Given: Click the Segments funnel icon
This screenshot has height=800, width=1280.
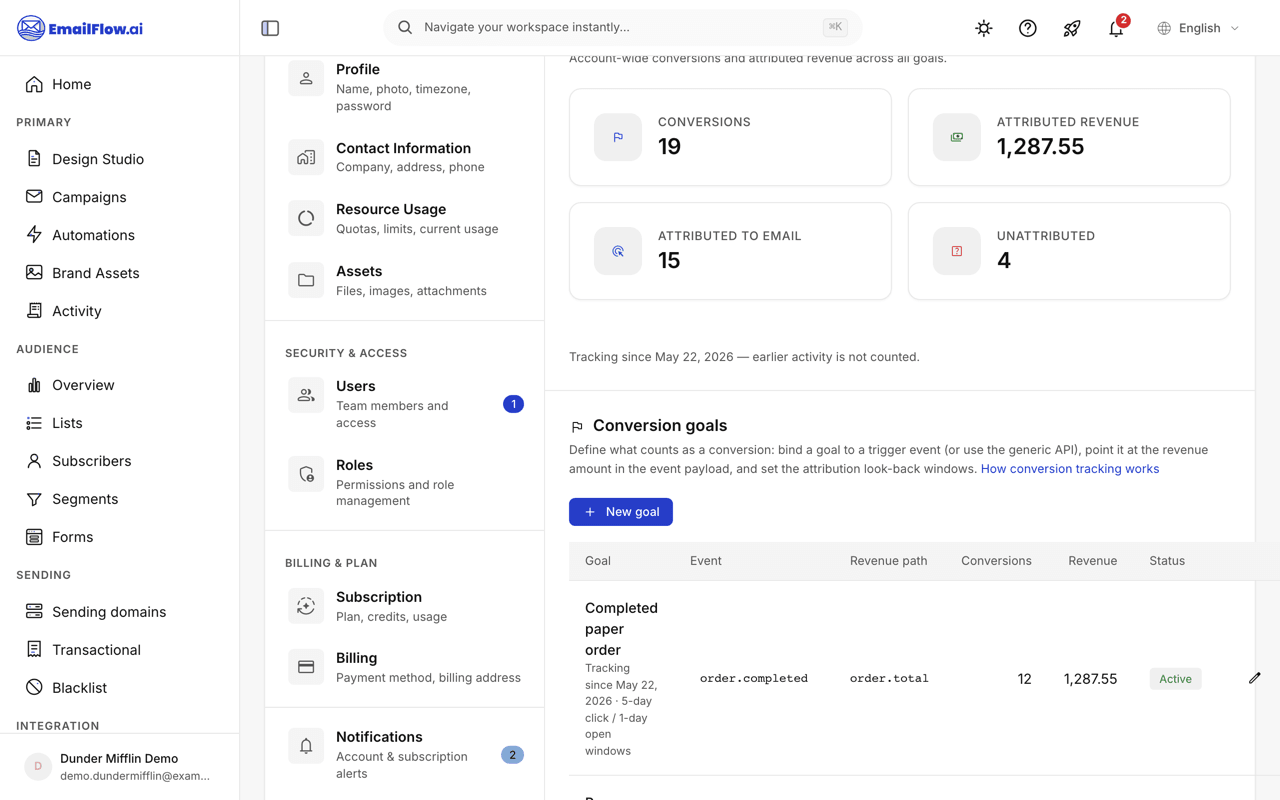Looking at the screenshot, I should click(34, 499).
